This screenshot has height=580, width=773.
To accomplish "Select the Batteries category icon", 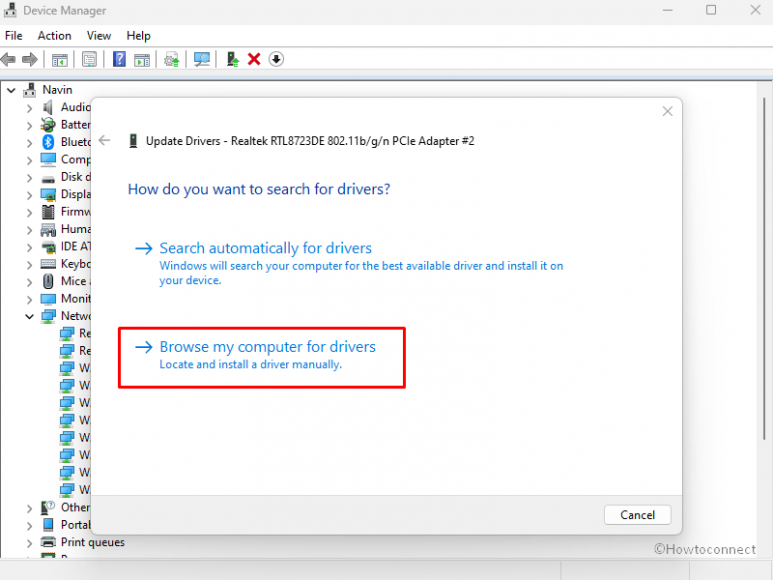I will (x=48, y=125).
